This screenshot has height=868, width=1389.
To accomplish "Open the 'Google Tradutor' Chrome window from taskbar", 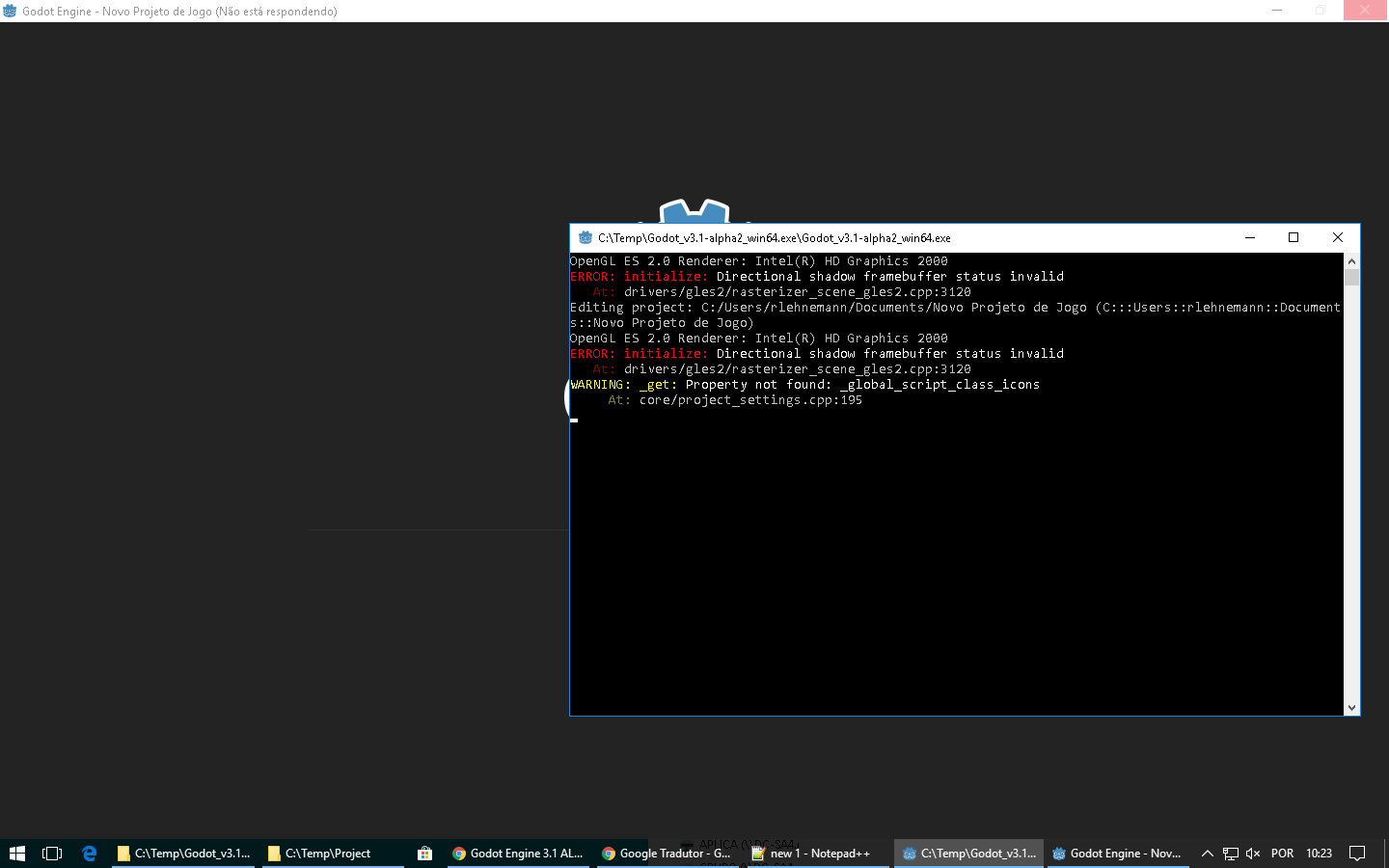I will click(666, 853).
